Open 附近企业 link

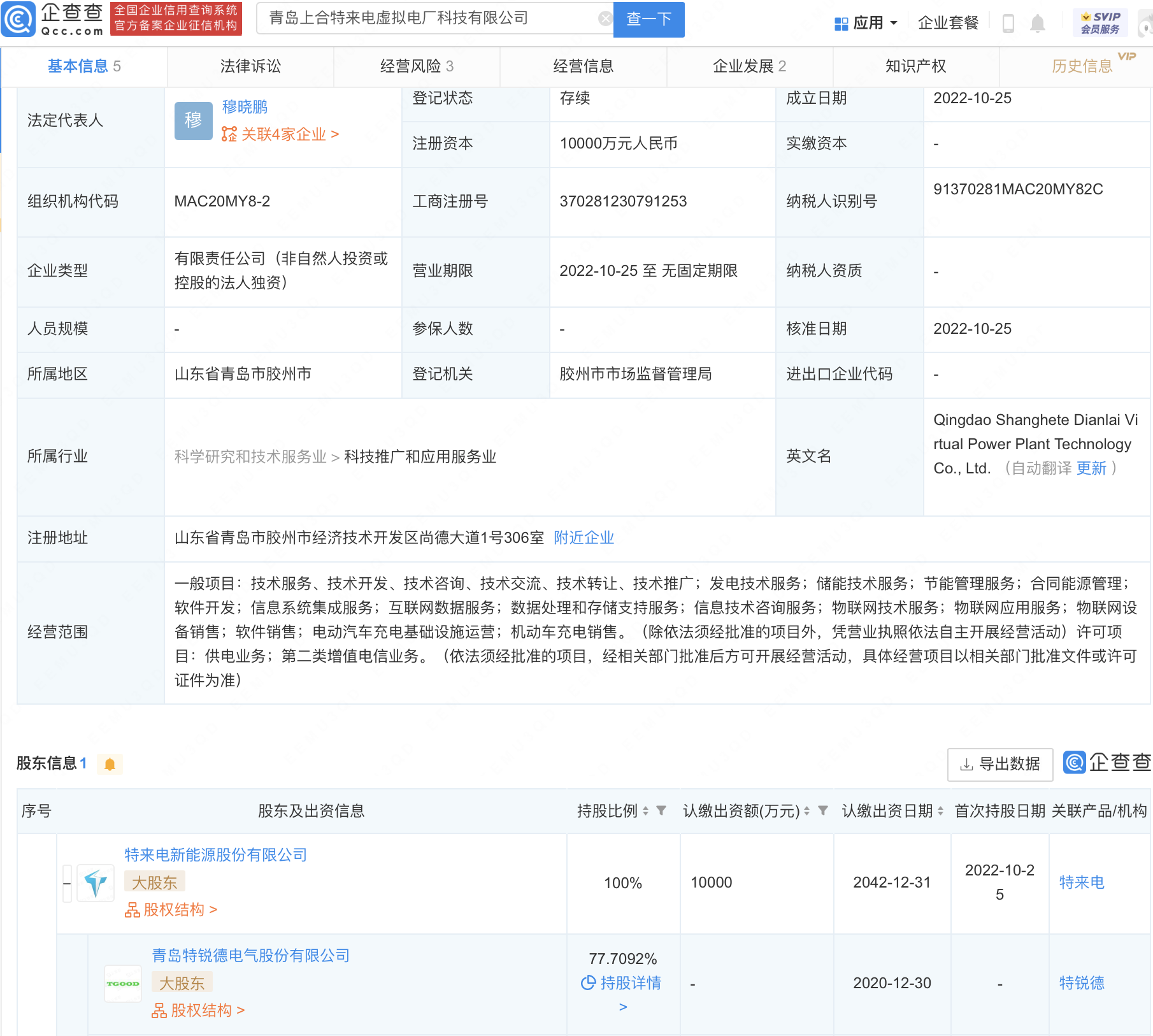pos(584,538)
